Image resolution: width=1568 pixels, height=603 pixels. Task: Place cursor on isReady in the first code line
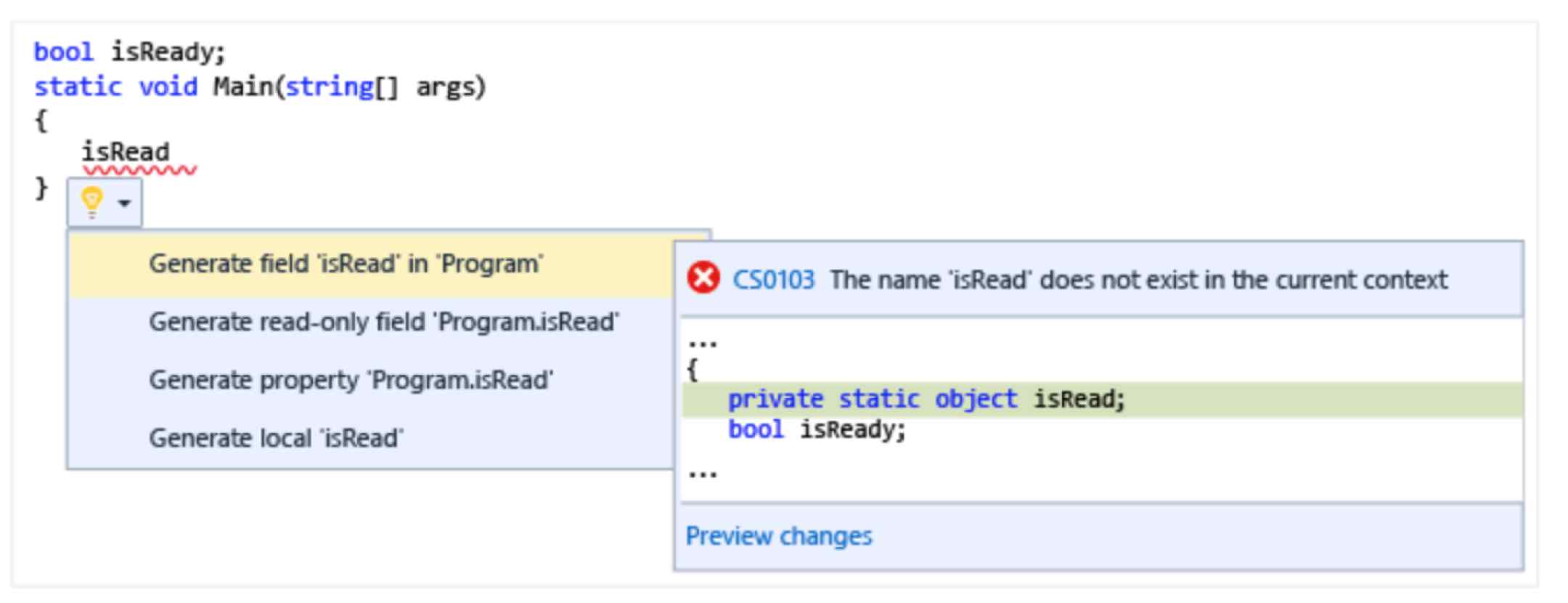point(167,52)
